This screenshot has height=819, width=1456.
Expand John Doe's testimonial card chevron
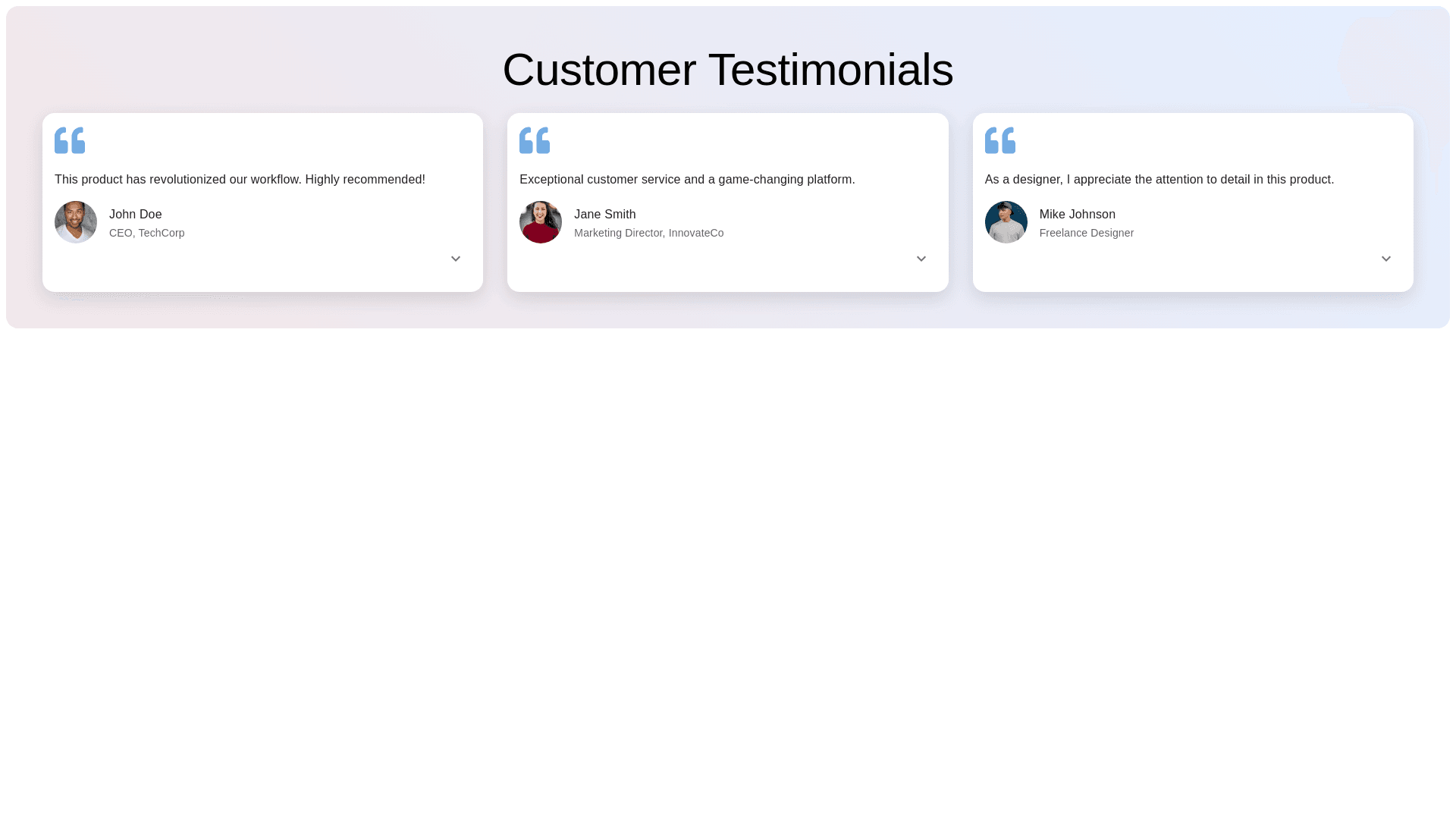(456, 259)
